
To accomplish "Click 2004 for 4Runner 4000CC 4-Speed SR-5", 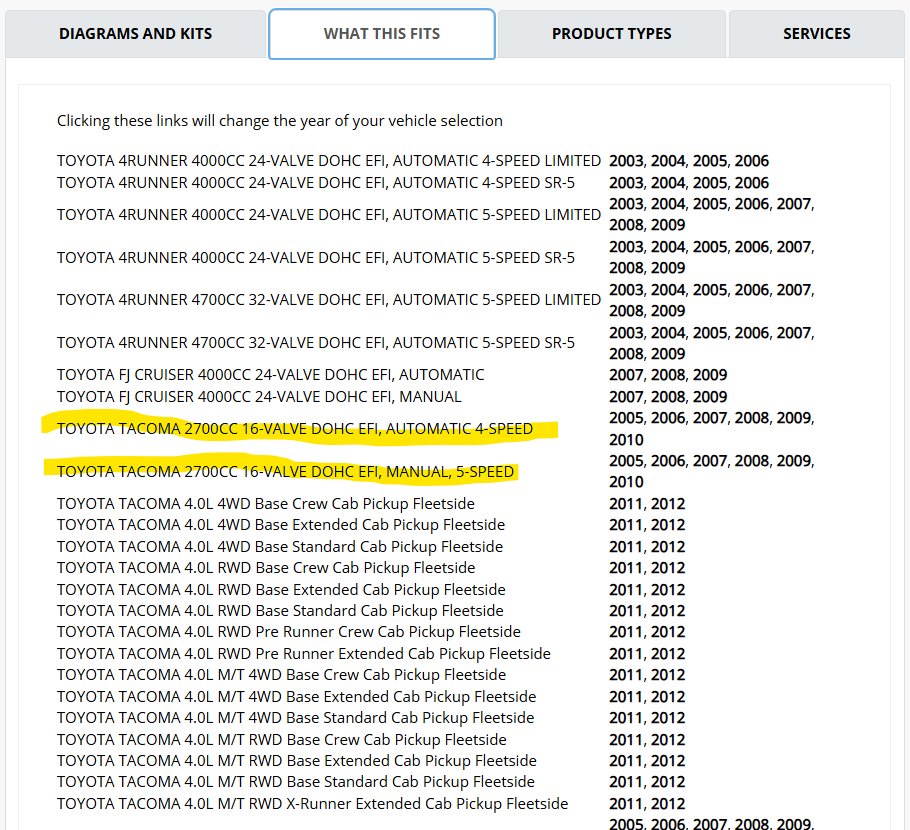I will pos(668,183).
